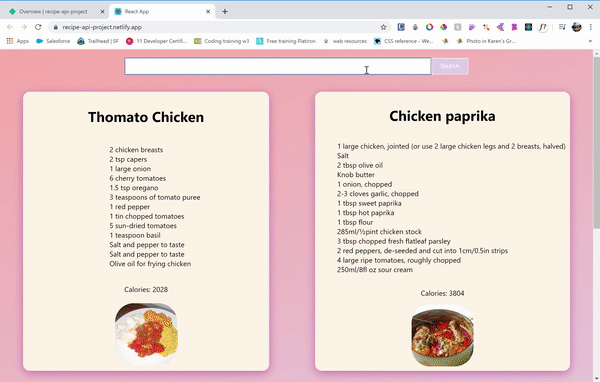Image resolution: width=600 pixels, height=382 pixels.
Task: Open the web resources bookmark
Action: coord(345,41)
